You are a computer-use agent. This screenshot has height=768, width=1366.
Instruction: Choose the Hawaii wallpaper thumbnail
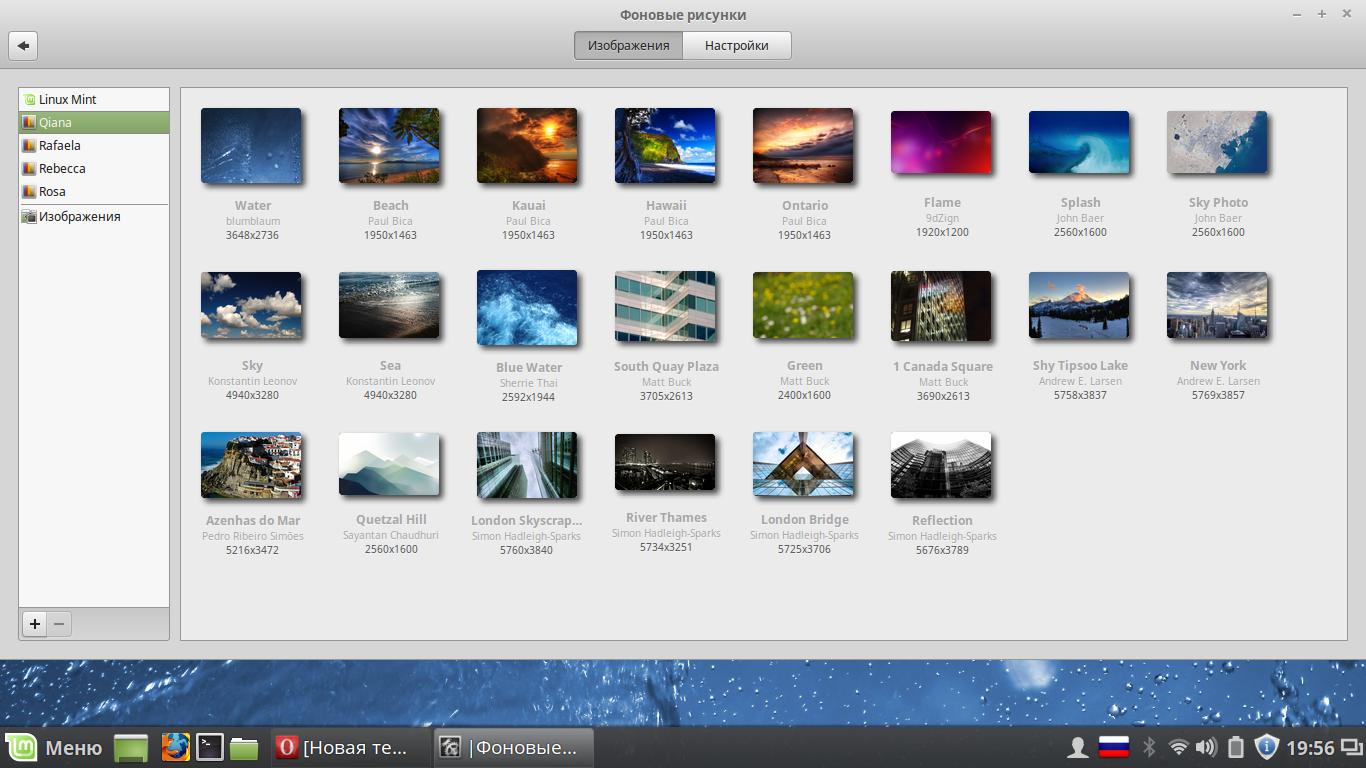tap(665, 146)
